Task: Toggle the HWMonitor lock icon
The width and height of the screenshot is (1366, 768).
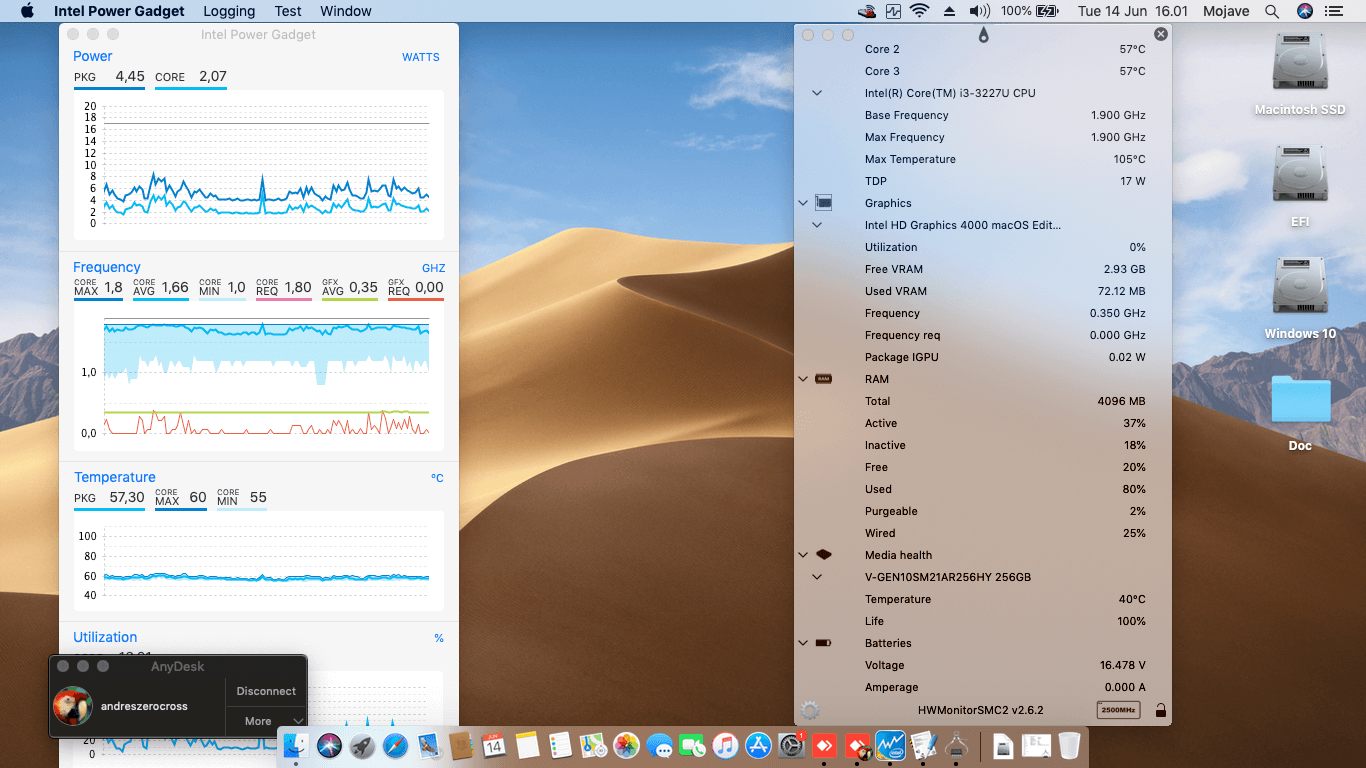Action: (1160, 710)
